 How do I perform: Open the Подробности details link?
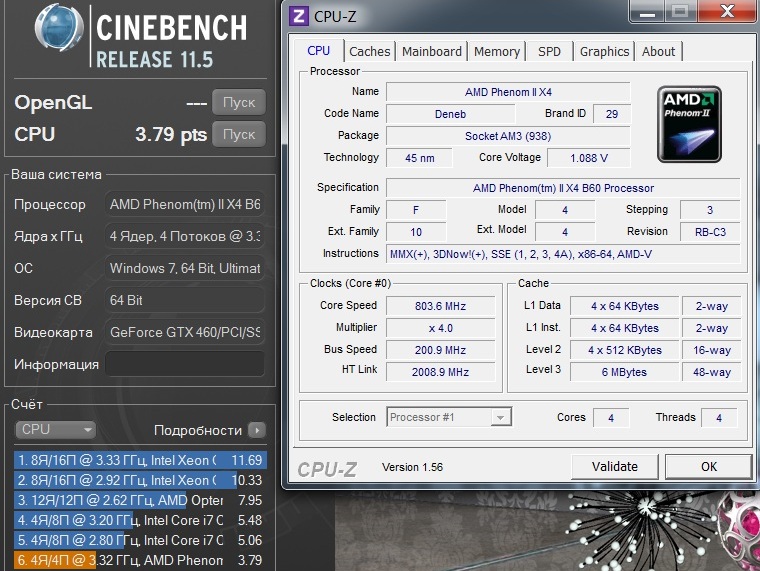coord(198,430)
